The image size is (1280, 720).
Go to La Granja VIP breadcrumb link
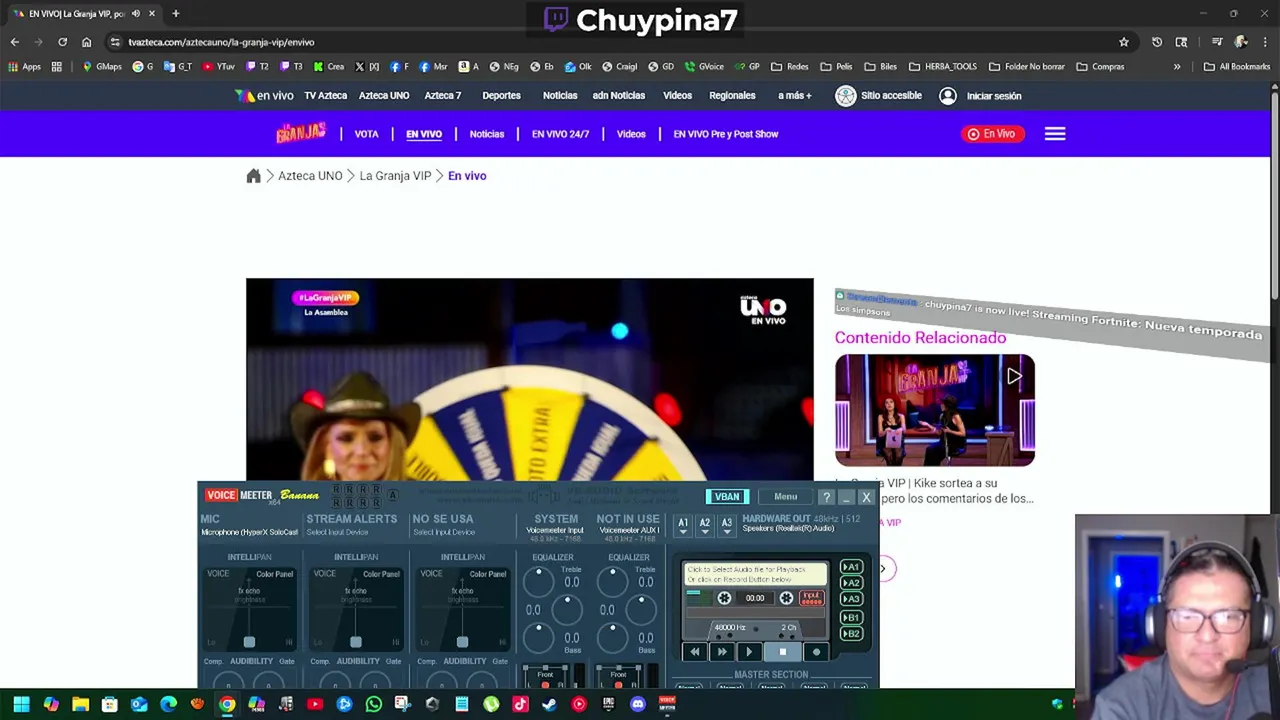click(395, 176)
